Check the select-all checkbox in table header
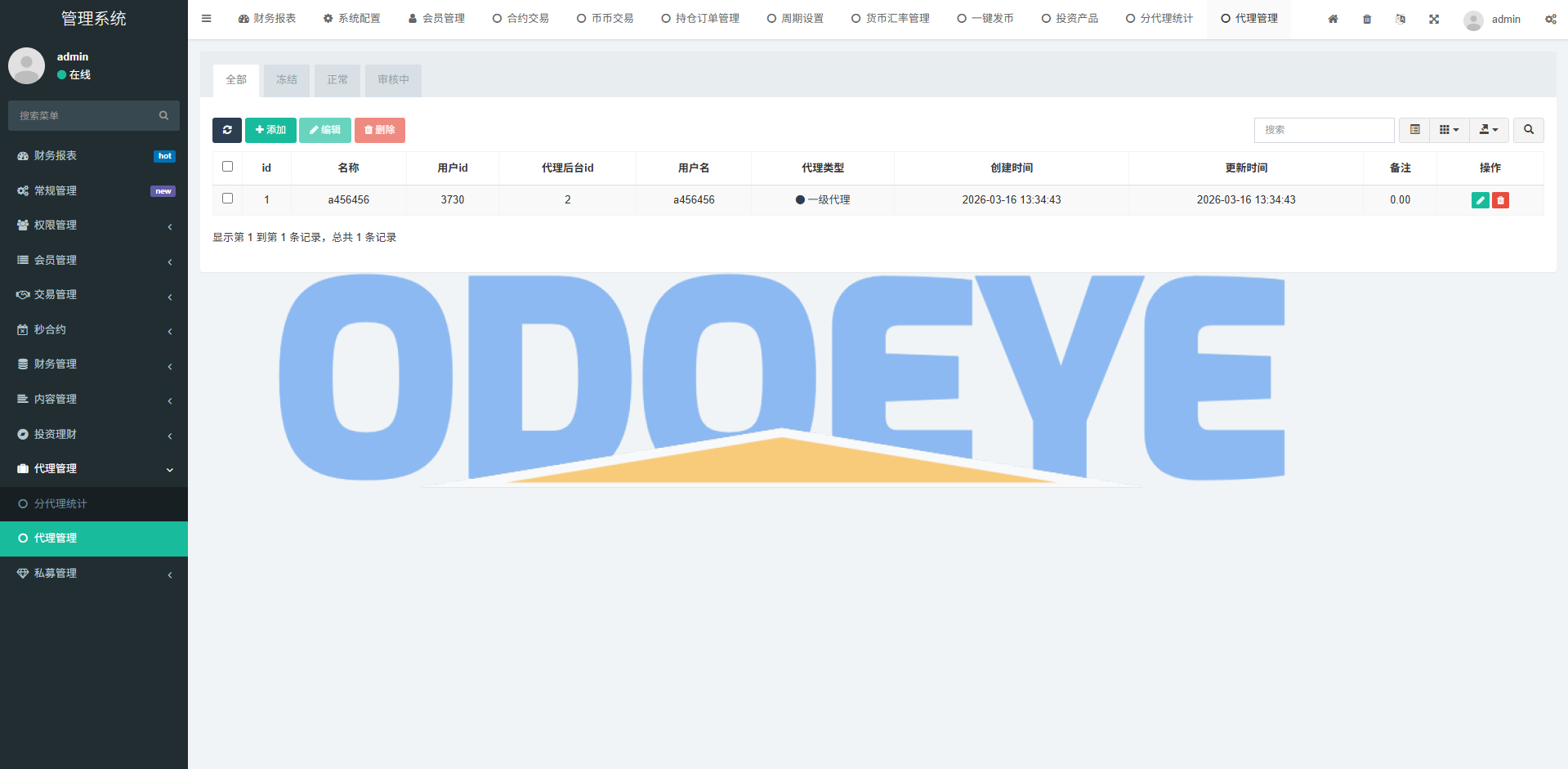 tap(228, 167)
